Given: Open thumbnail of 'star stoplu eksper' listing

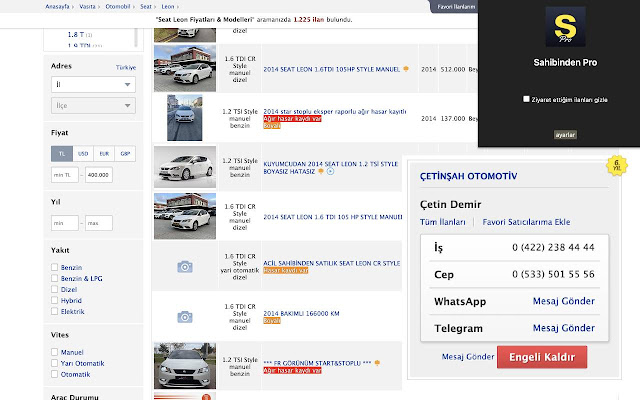Looking at the screenshot, I should pyautogui.click(x=184, y=118).
